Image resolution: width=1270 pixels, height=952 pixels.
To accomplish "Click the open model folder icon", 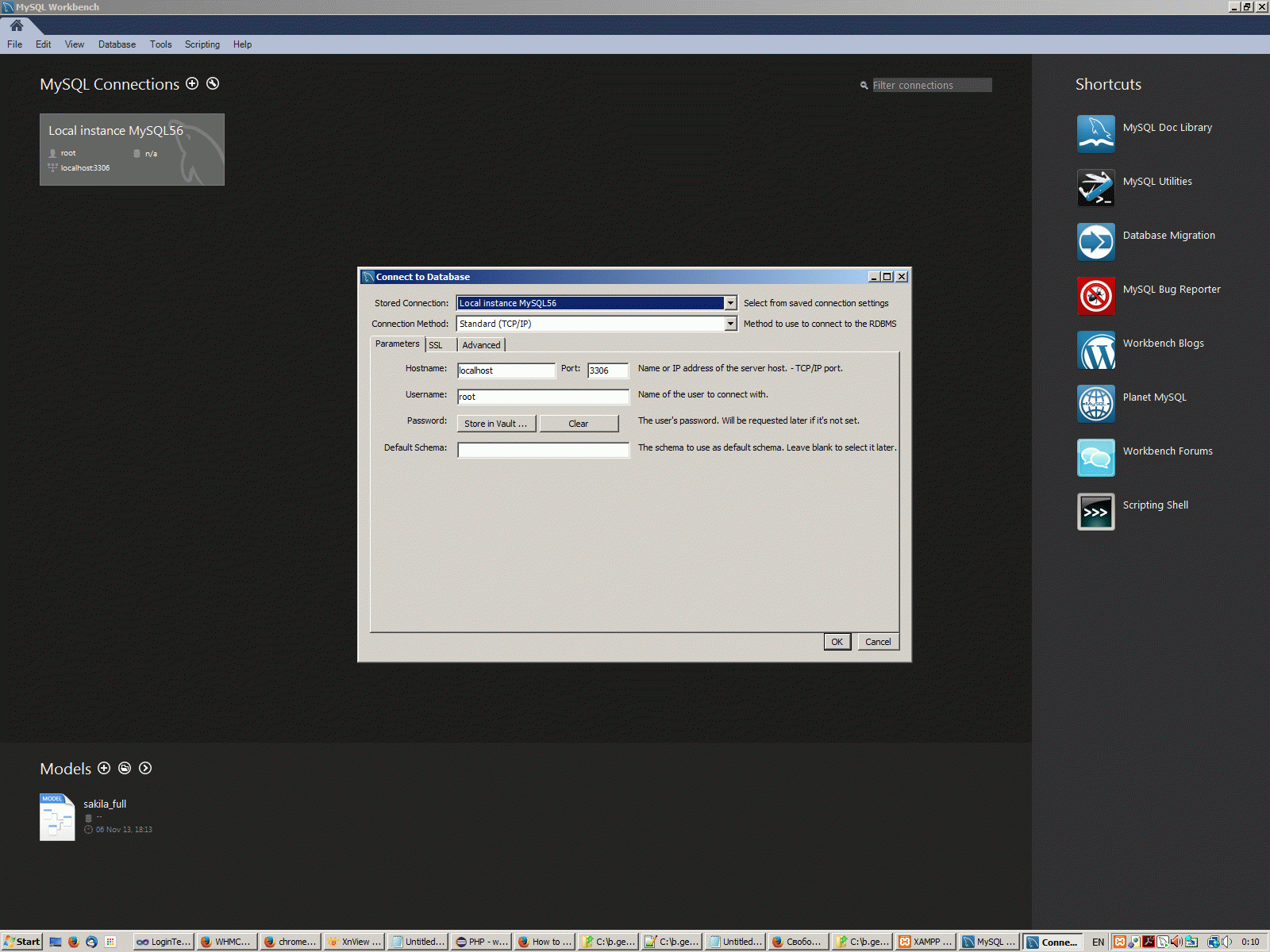I will click(x=125, y=768).
